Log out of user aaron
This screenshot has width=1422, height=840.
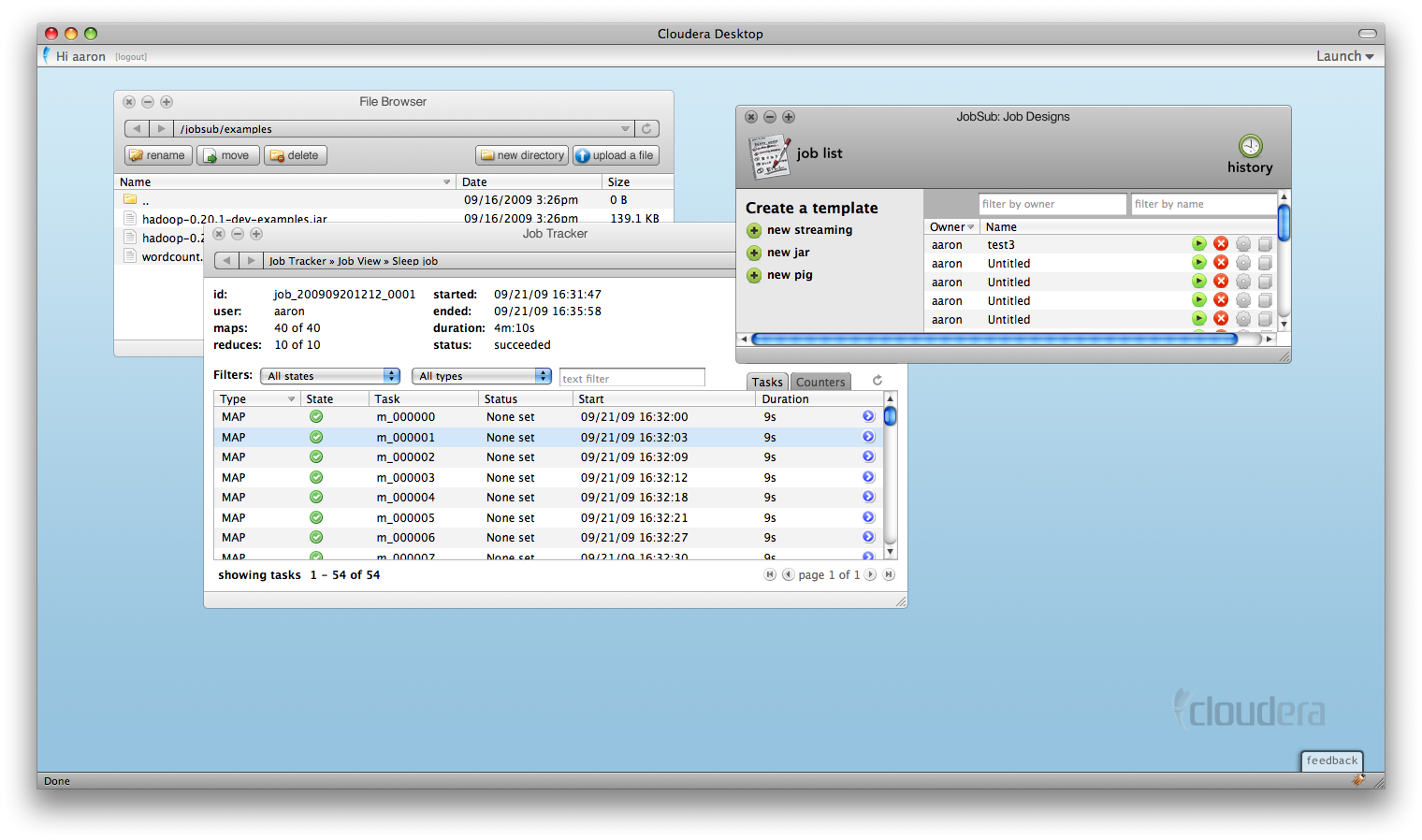[x=131, y=57]
